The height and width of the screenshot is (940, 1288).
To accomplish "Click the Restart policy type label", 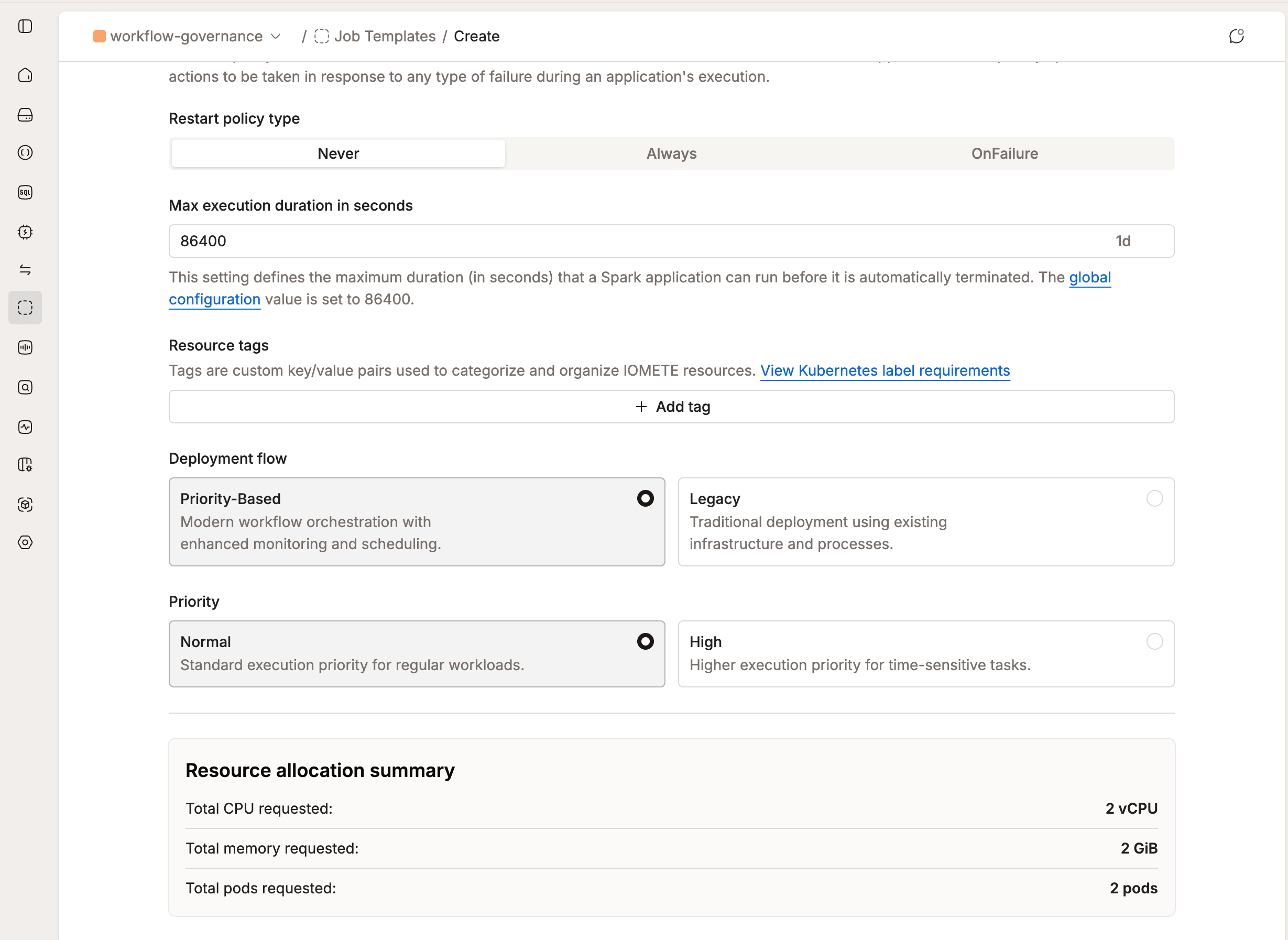I will (x=234, y=118).
